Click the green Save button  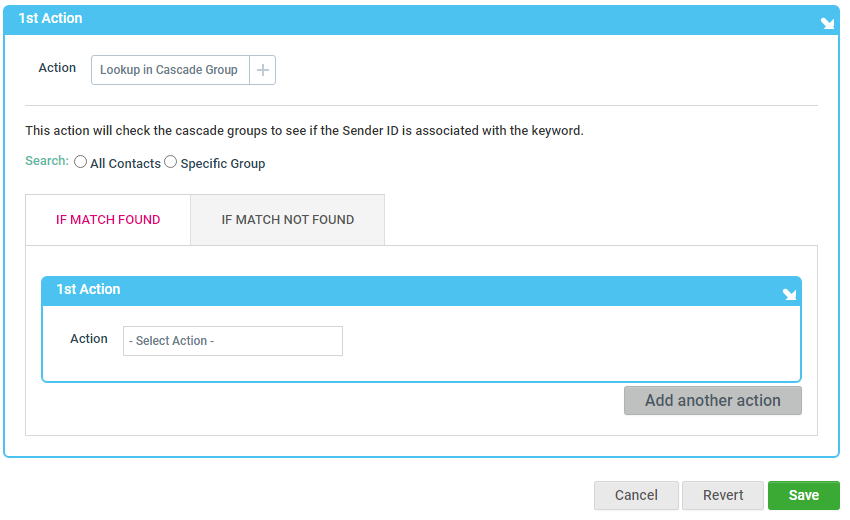point(803,495)
